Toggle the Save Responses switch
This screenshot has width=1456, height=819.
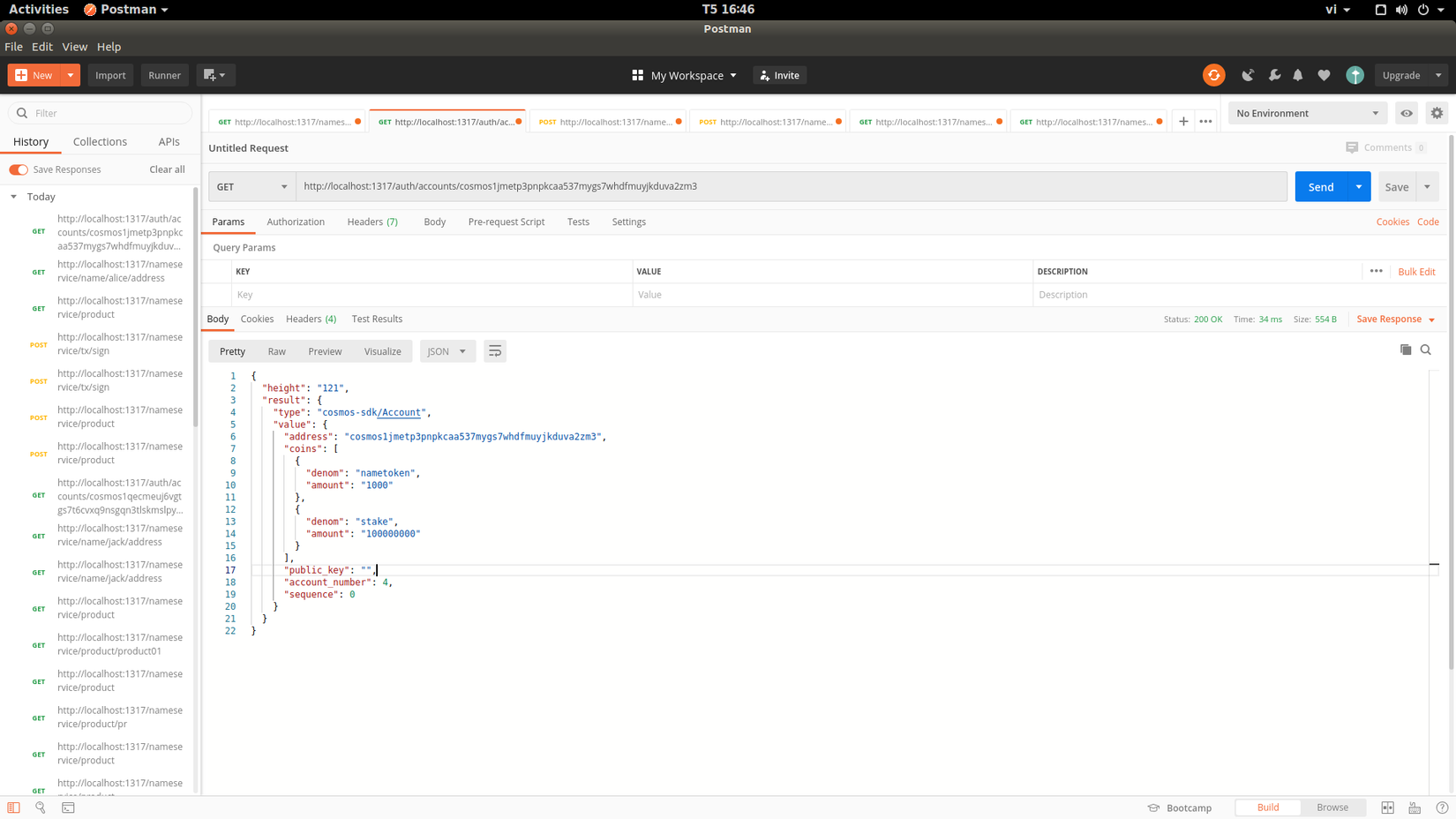[19, 169]
